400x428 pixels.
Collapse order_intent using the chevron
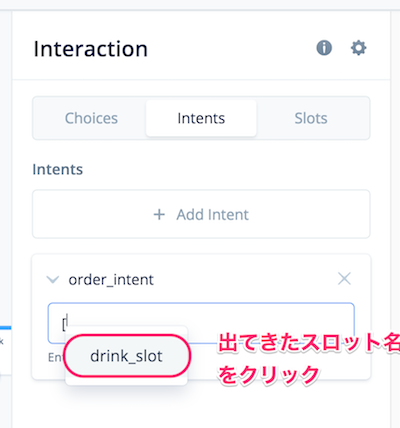click(x=52, y=279)
